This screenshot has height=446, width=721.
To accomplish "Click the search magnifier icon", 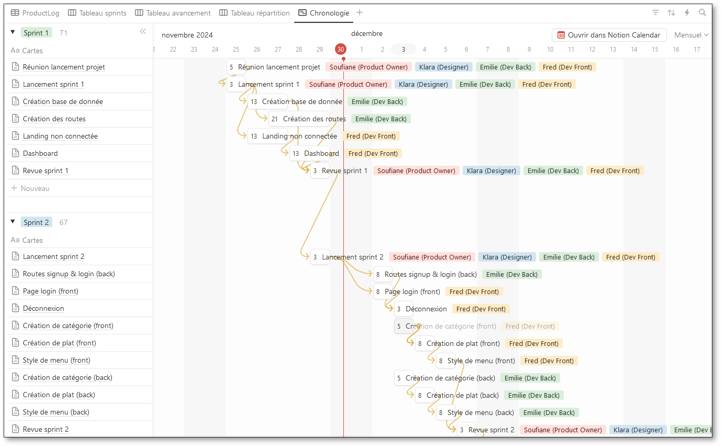I will pos(703,13).
